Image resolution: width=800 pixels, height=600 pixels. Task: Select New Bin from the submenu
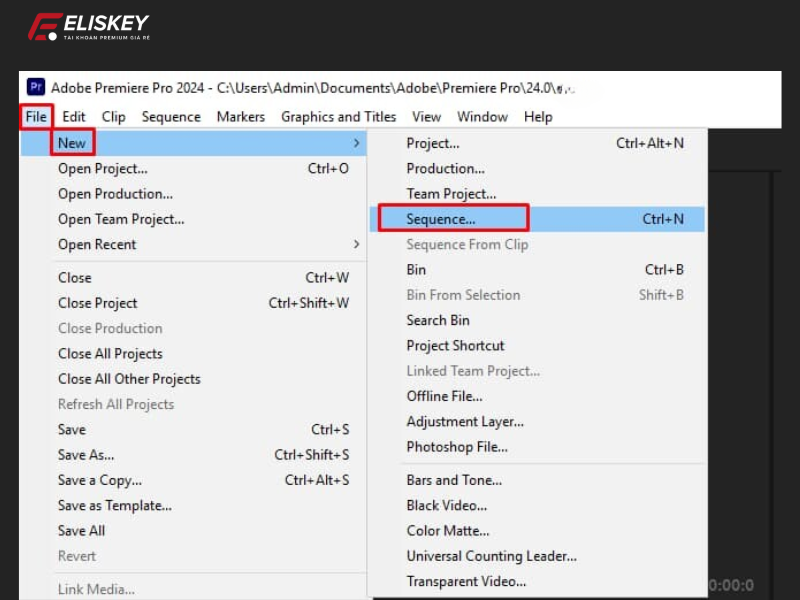coord(415,269)
